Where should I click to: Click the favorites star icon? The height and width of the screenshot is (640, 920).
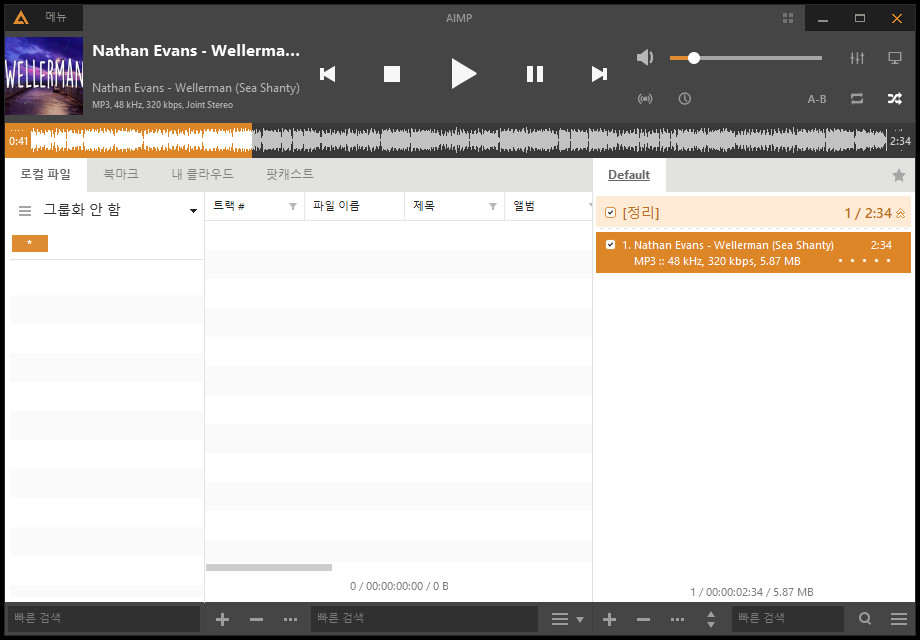pos(898,175)
